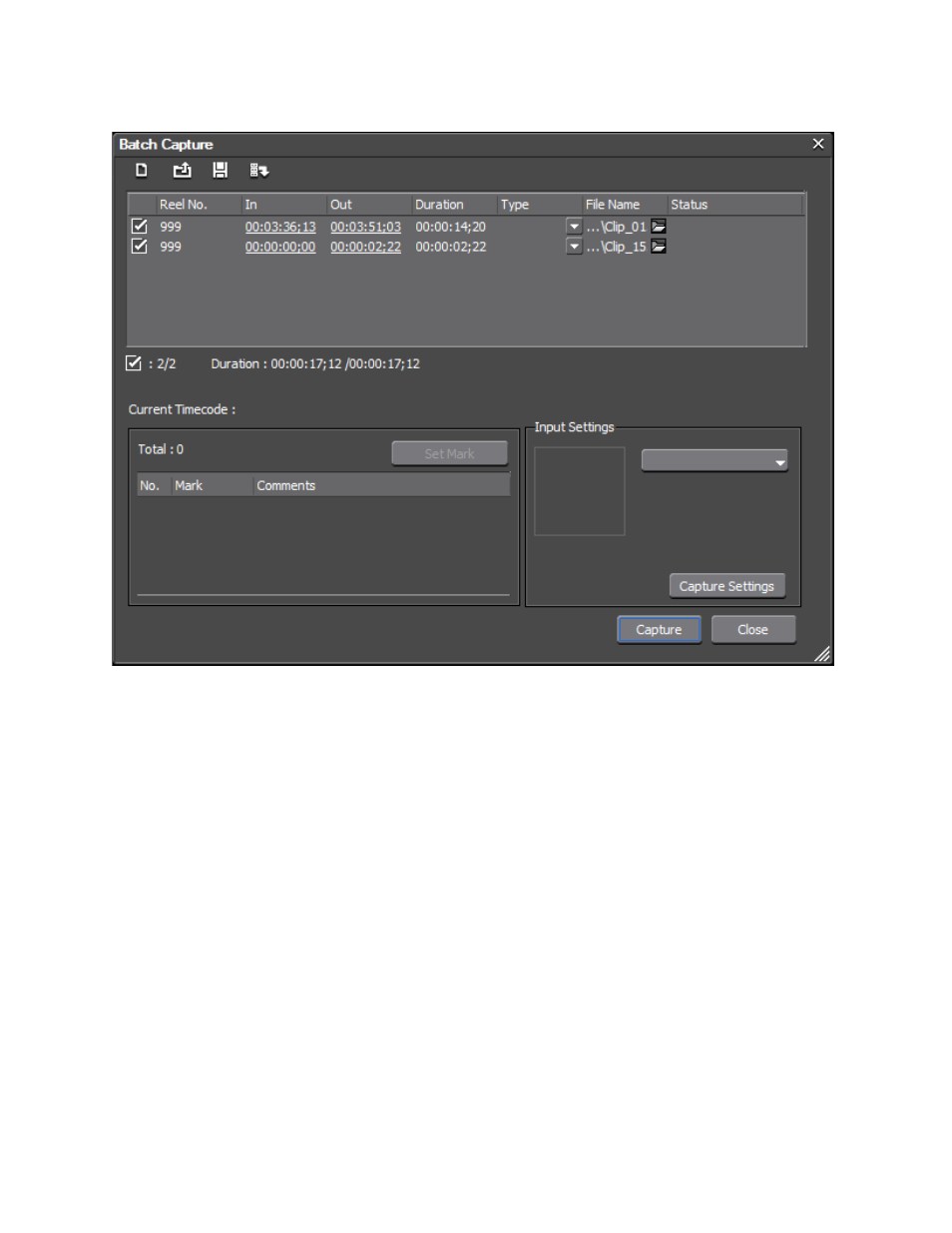
Task: Open Type dropdown for Clip_15 row
Action: pyautogui.click(x=574, y=247)
